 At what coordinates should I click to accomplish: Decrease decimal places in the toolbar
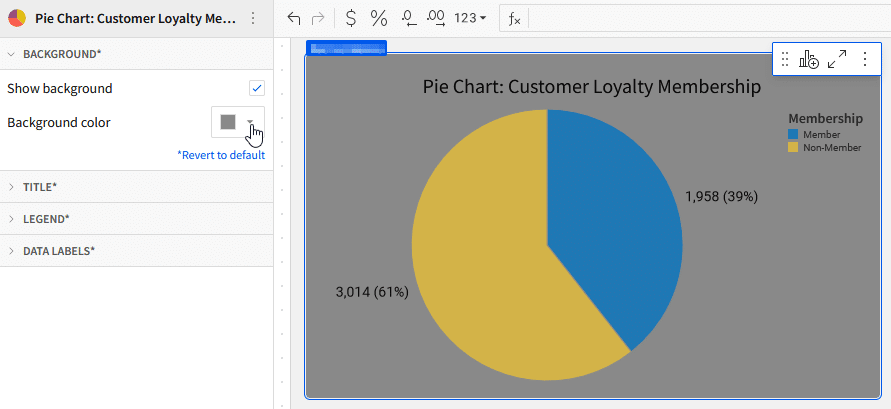click(408, 18)
